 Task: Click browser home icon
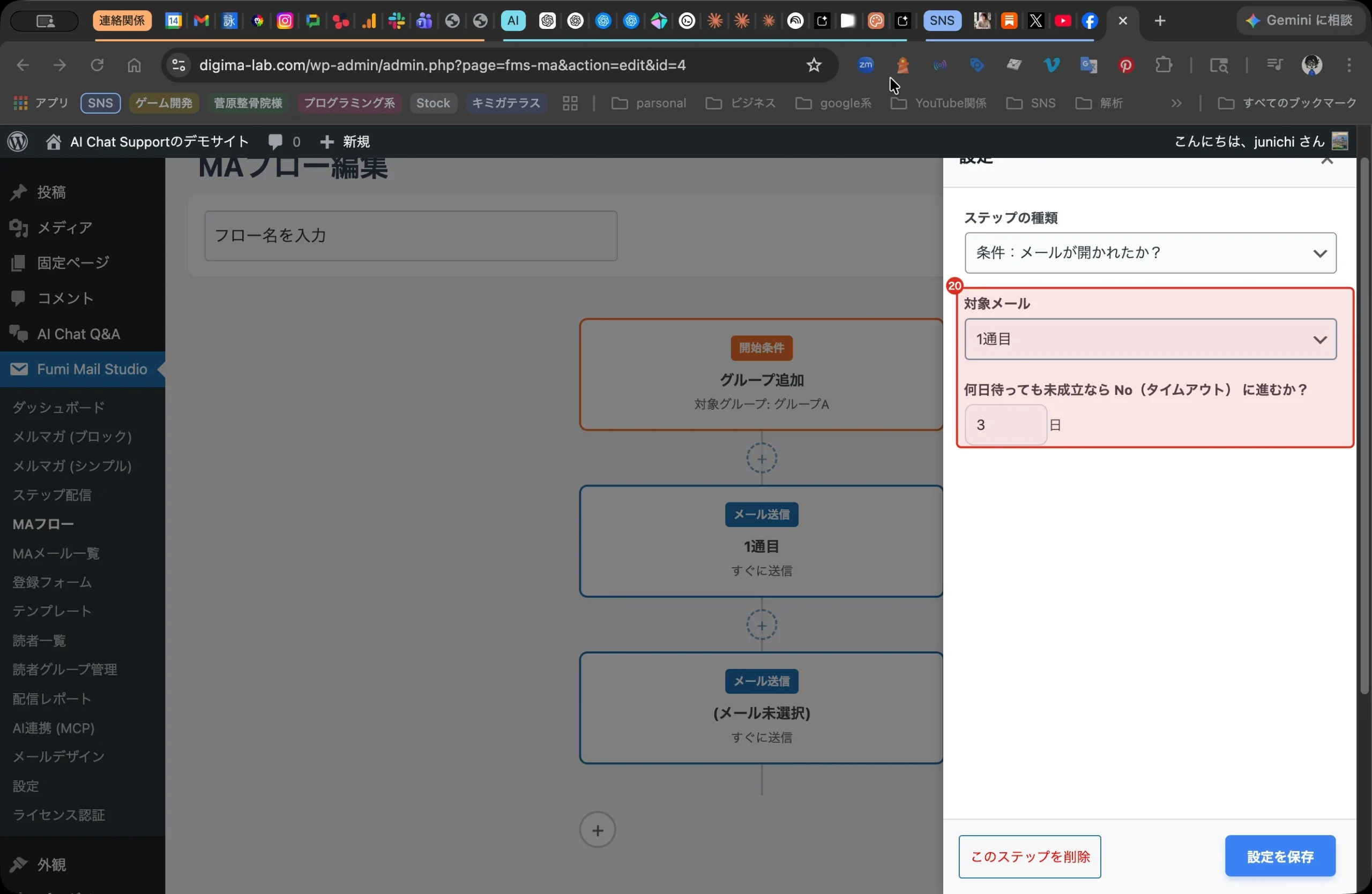click(134, 65)
